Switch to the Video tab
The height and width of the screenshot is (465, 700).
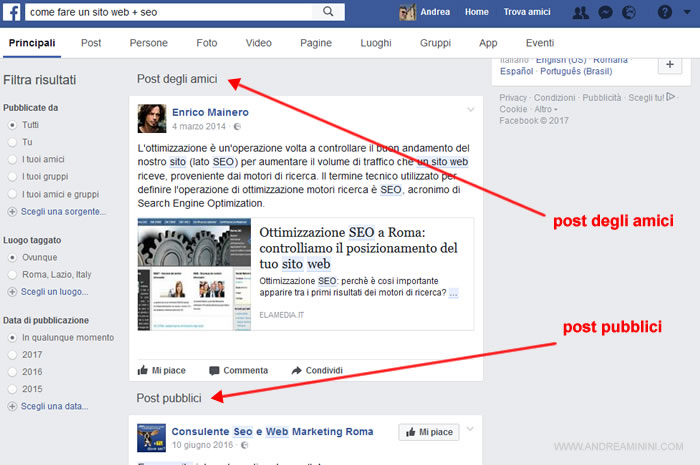click(258, 44)
